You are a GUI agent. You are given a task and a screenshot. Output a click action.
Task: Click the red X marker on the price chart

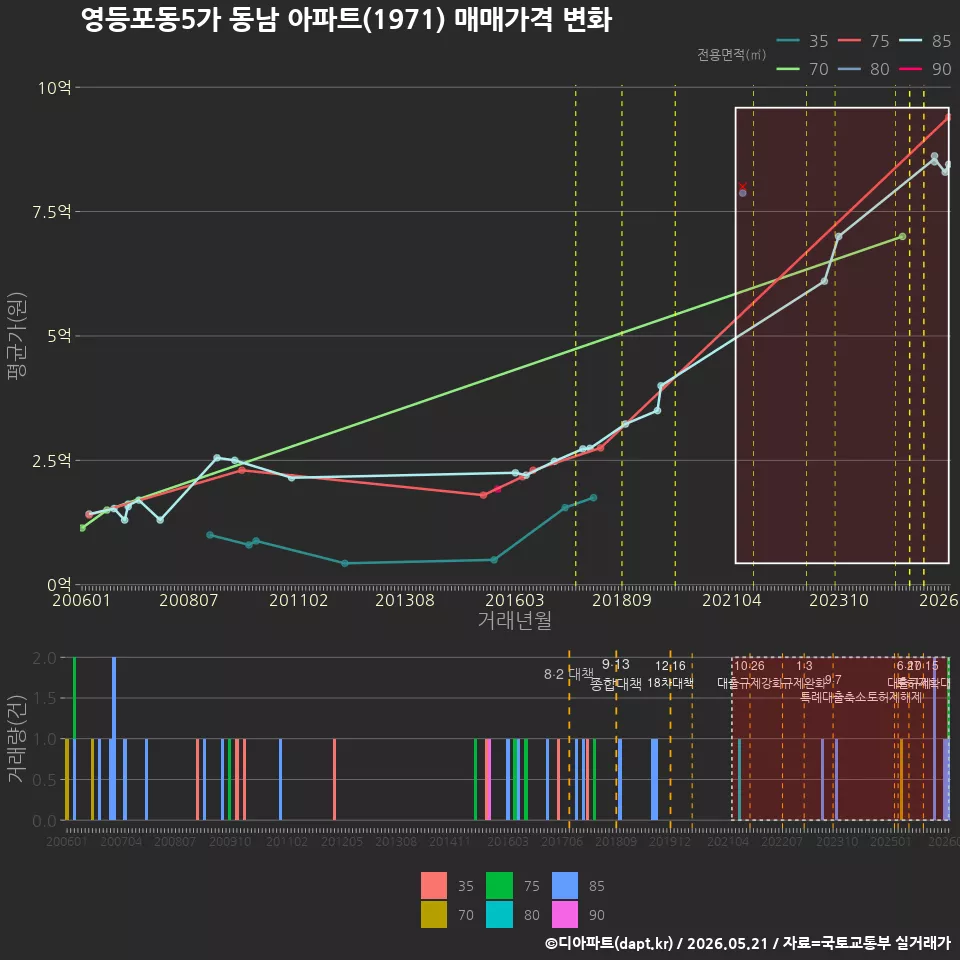pos(743,186)
